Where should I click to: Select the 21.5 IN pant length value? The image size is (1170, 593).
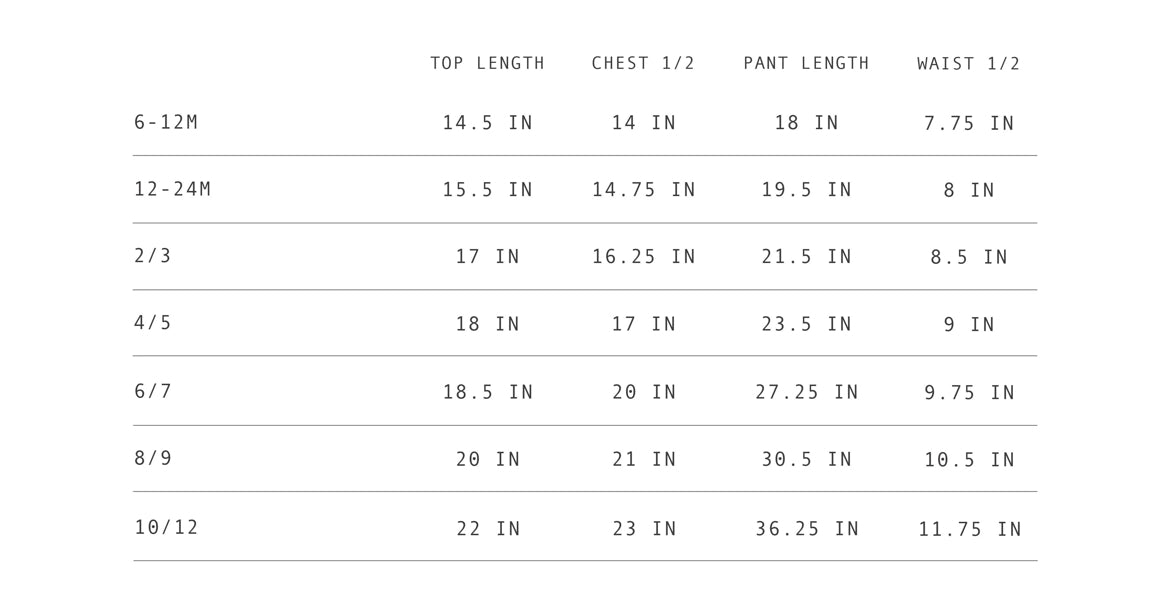click(807, 257)
